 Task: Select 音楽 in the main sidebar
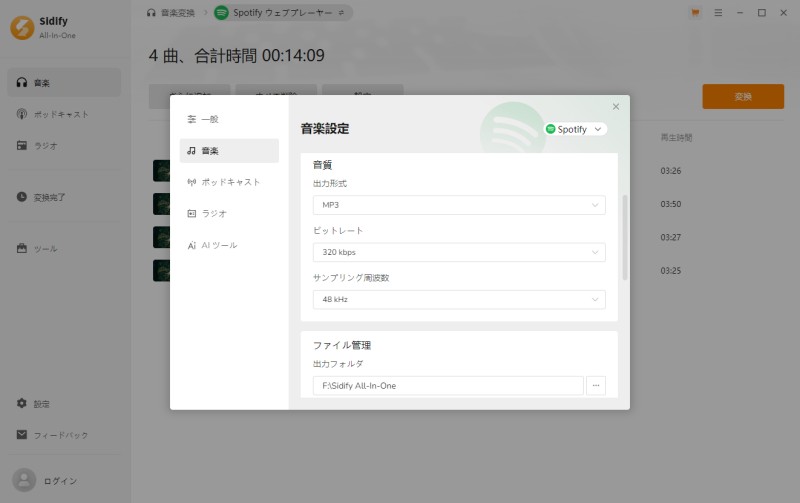click(x=64, y=83)
